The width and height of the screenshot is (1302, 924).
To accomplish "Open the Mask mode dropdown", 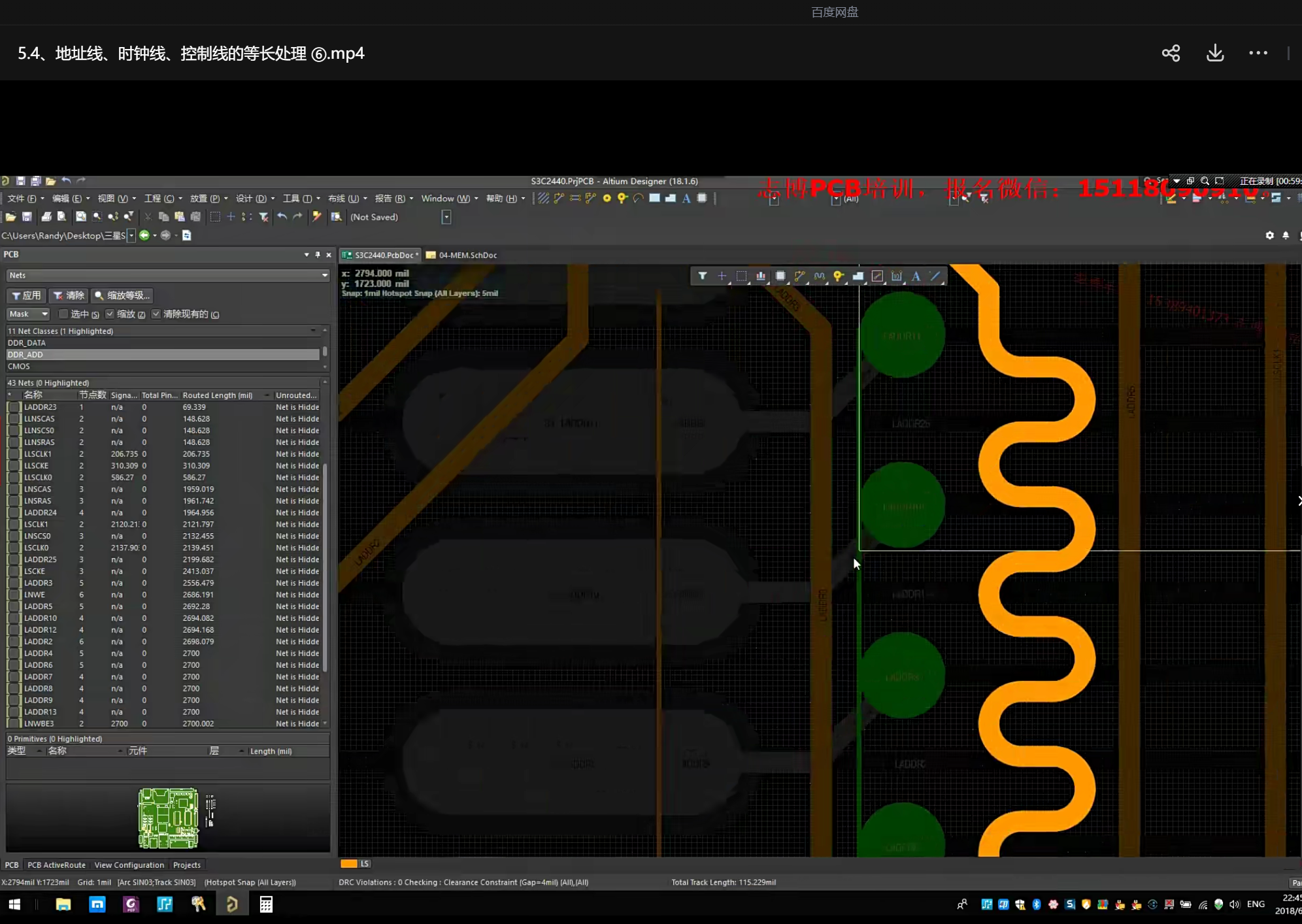I will [27, 314].
